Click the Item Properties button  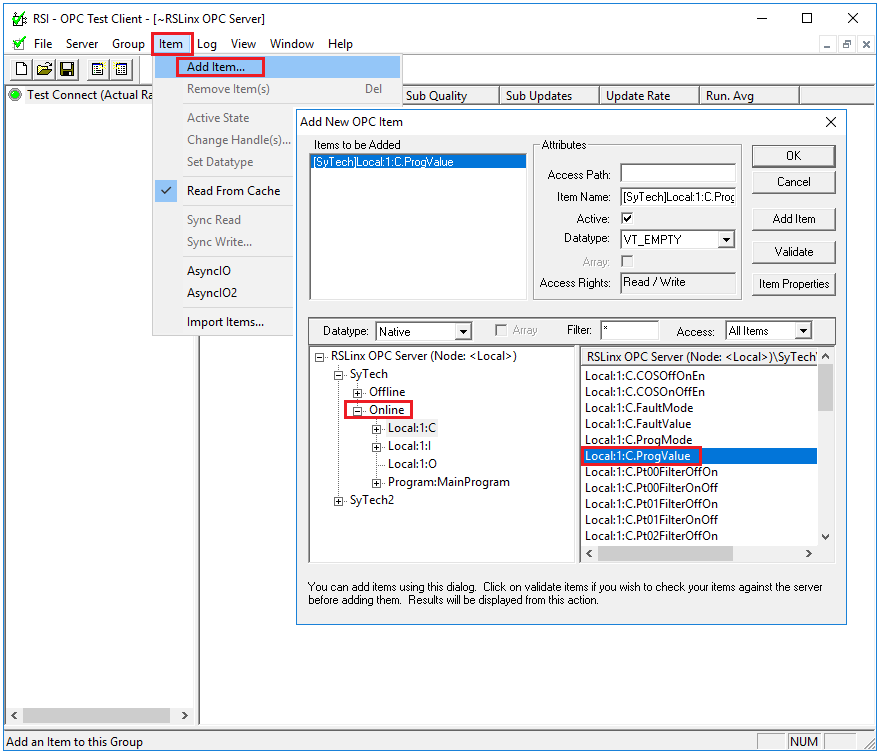793,284
